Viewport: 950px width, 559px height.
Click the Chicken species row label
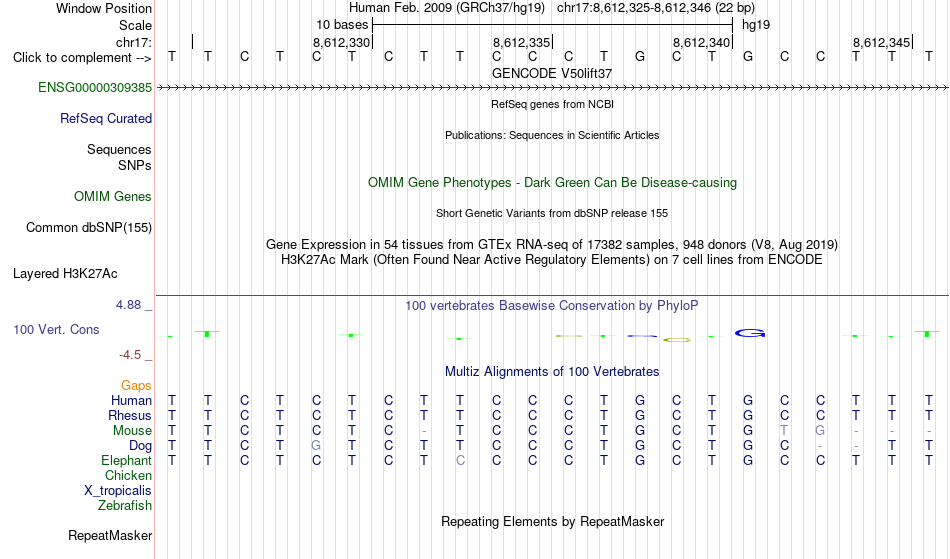click(128, 475)
